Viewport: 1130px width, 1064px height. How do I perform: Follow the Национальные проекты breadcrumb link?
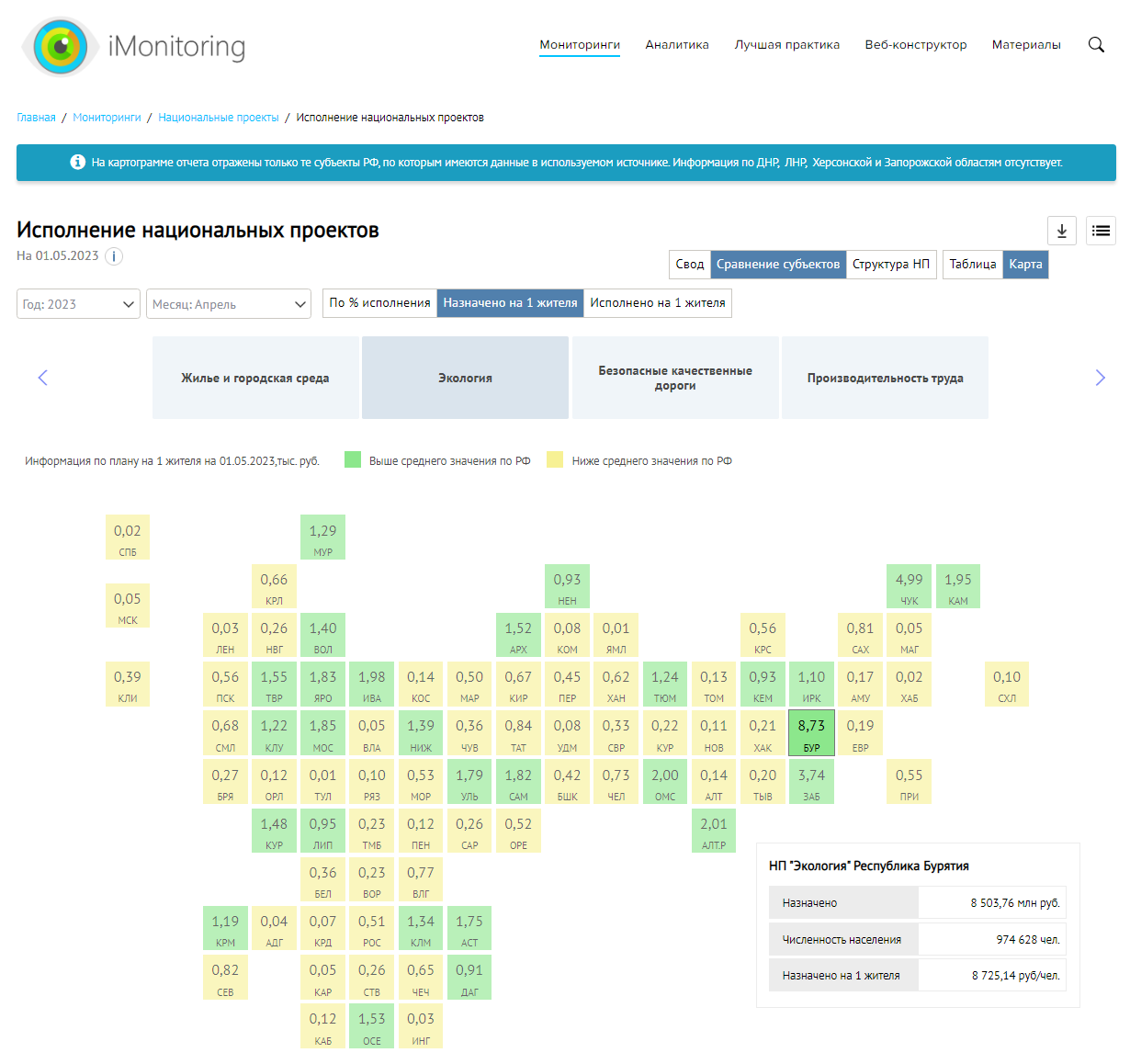219,118
